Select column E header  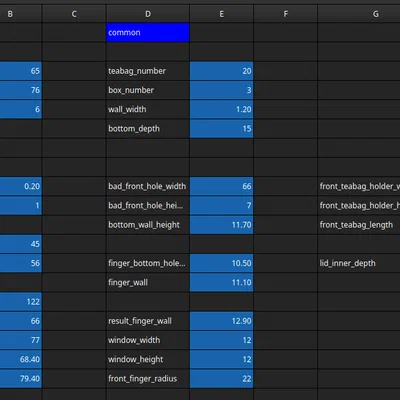pos(221,14)
